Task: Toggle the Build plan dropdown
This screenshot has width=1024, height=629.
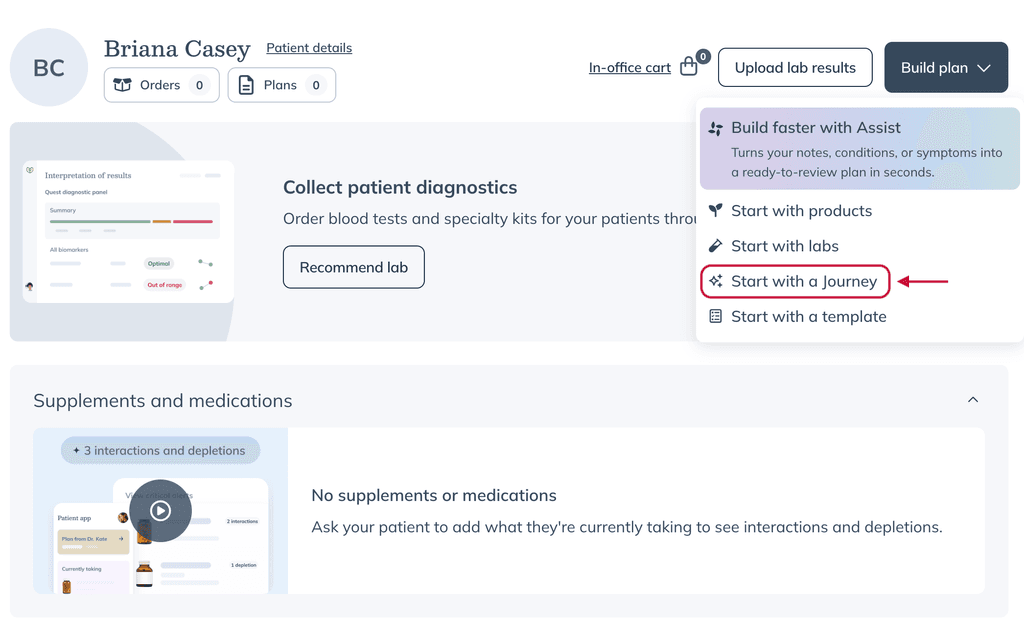Action: pyautogui.click(x=946, y=67)
